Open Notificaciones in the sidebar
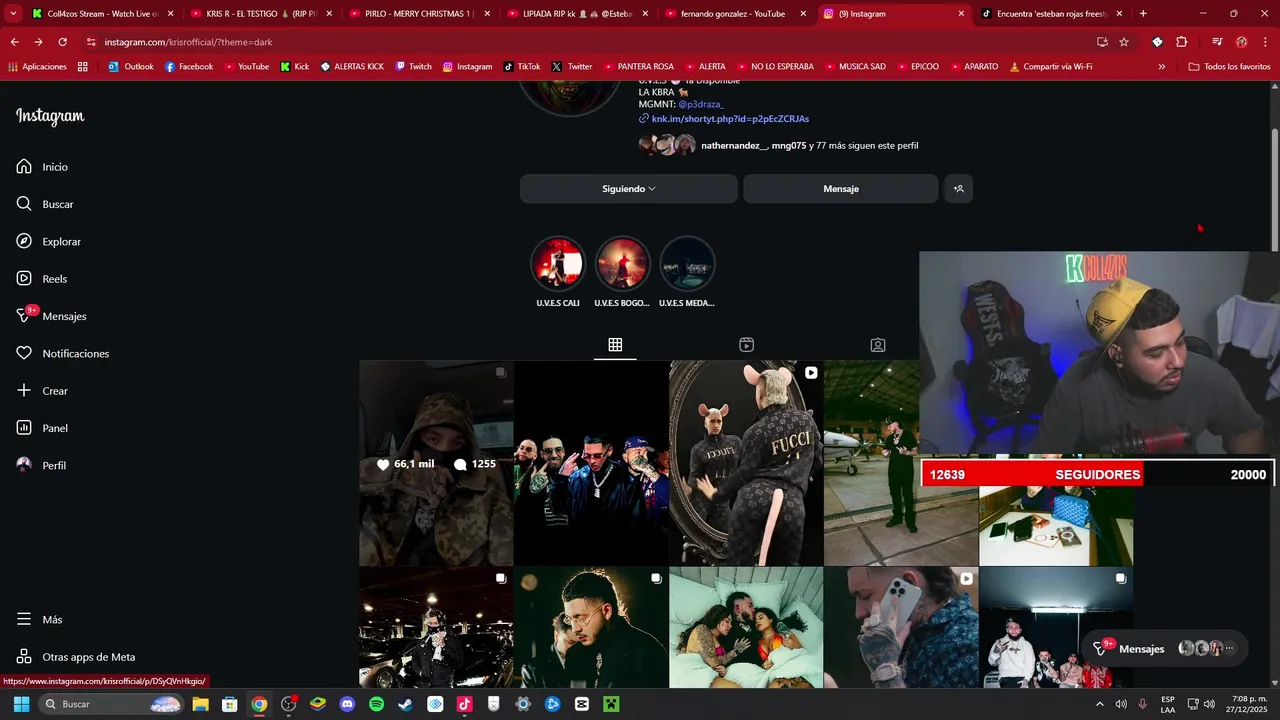 point(62,354)
